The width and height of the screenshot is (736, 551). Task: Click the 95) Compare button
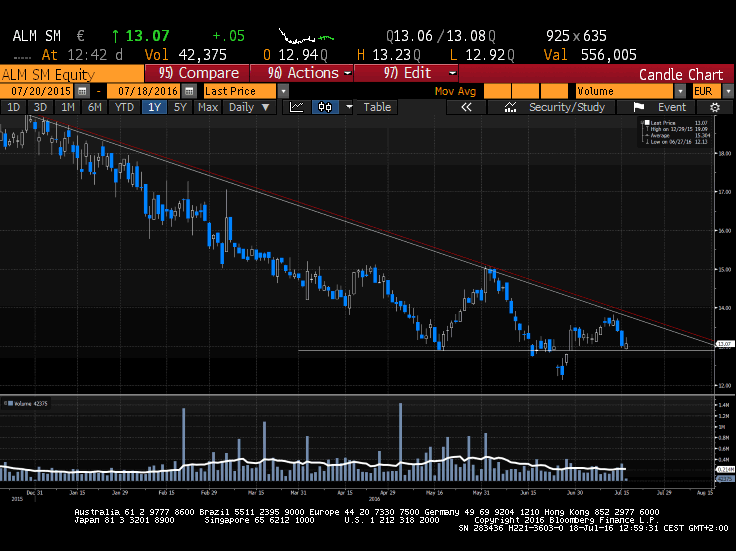(x=198, y=73)
